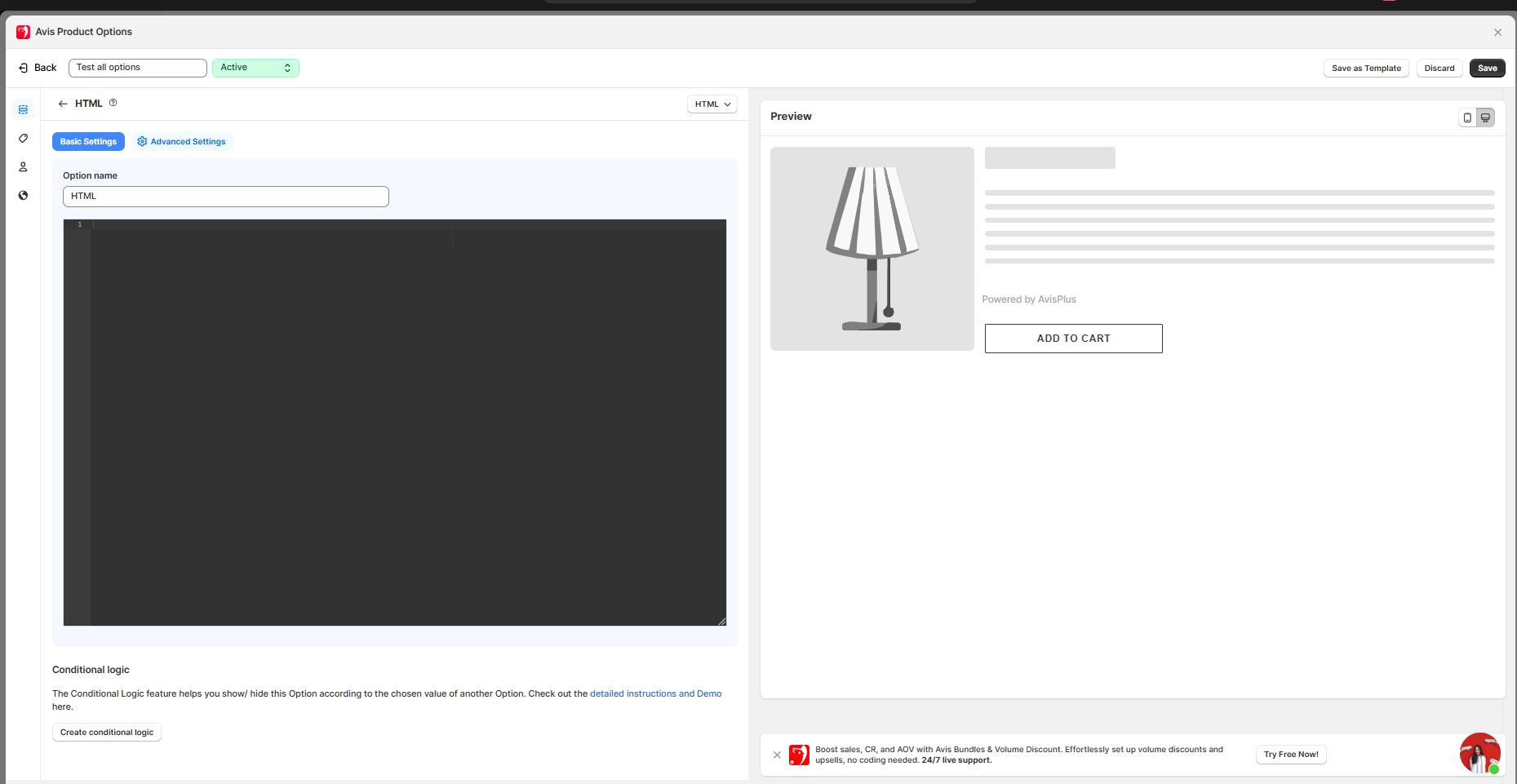Open the Active status dropdown
This screenshot has width=1517, height=784.
pyautogui.click(x=255, y=68)
